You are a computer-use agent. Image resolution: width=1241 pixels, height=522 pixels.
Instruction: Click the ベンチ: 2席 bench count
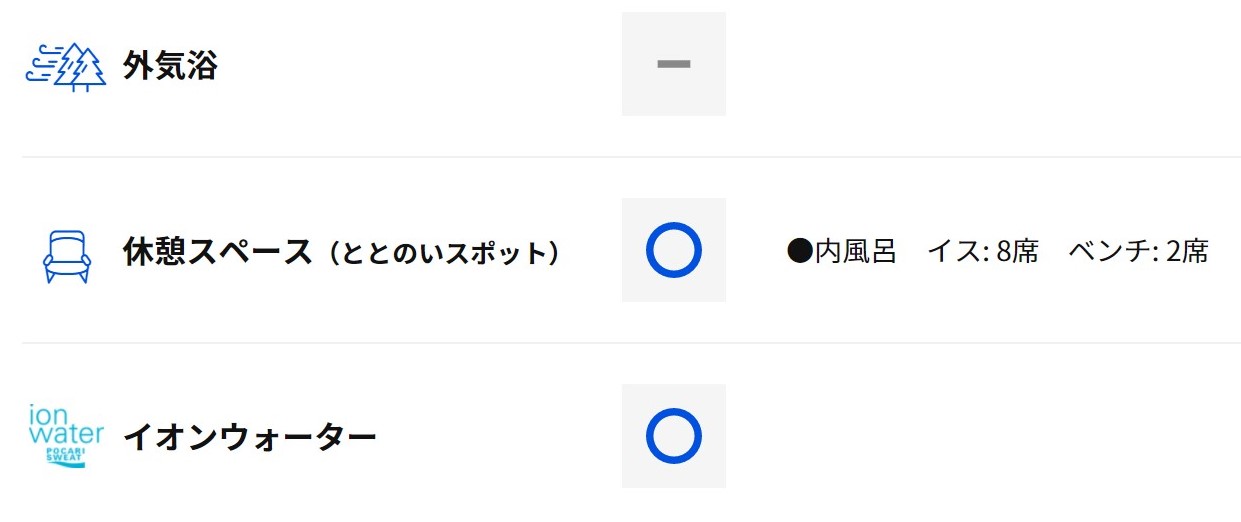click(x=1139, y=251)
